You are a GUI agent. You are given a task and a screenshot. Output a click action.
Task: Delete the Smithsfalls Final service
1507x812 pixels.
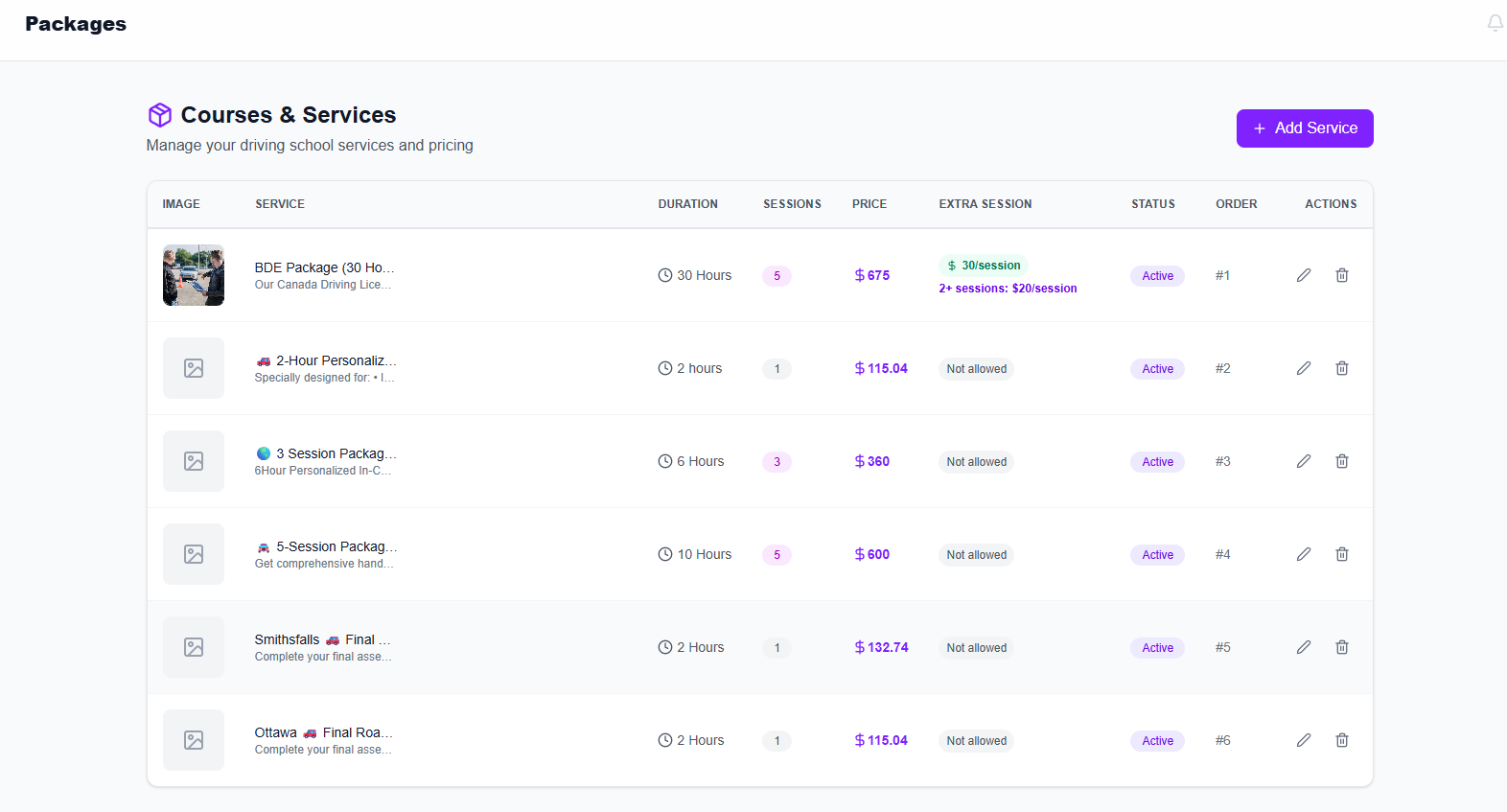[1341, 647]
